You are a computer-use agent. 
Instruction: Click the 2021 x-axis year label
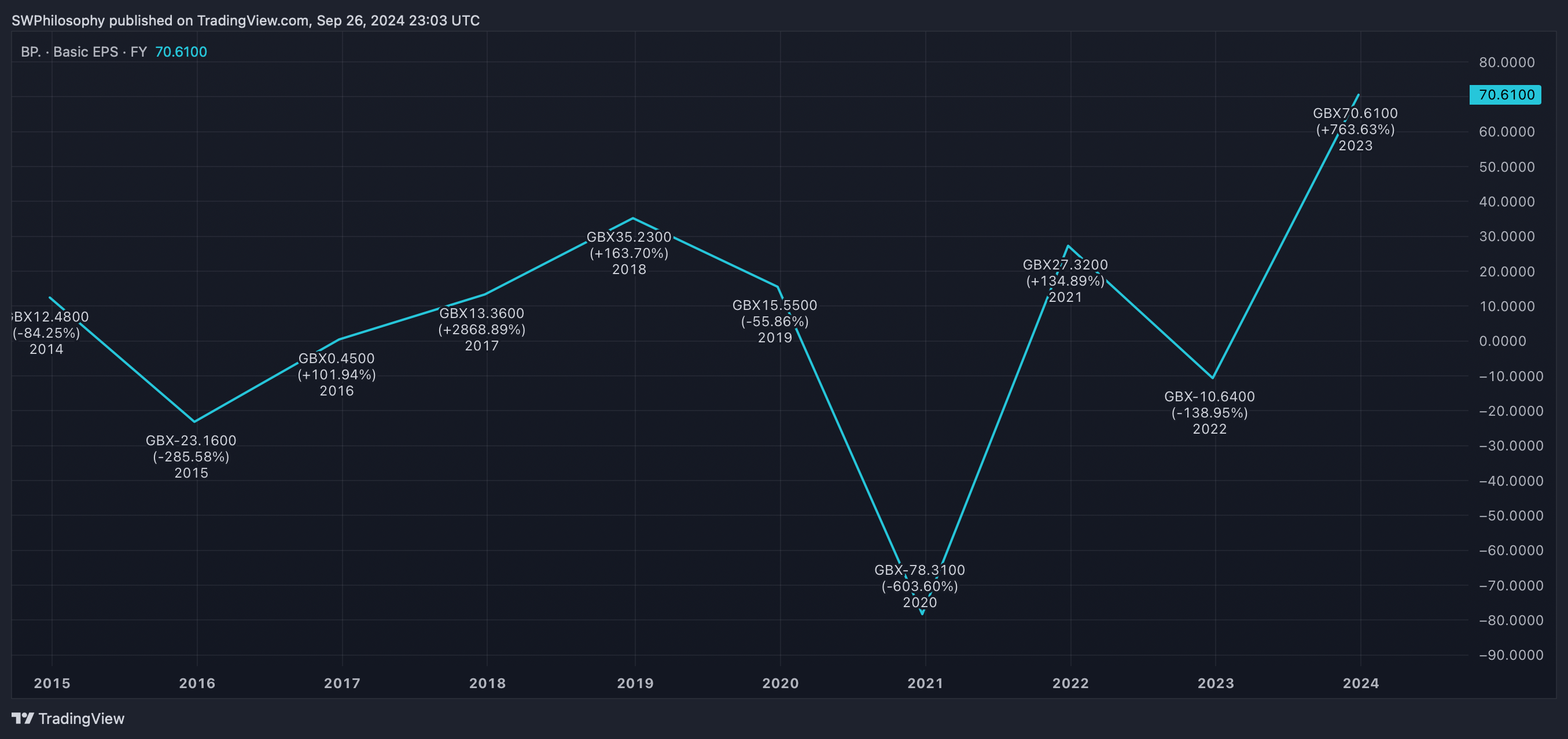(x=925, y=683)
